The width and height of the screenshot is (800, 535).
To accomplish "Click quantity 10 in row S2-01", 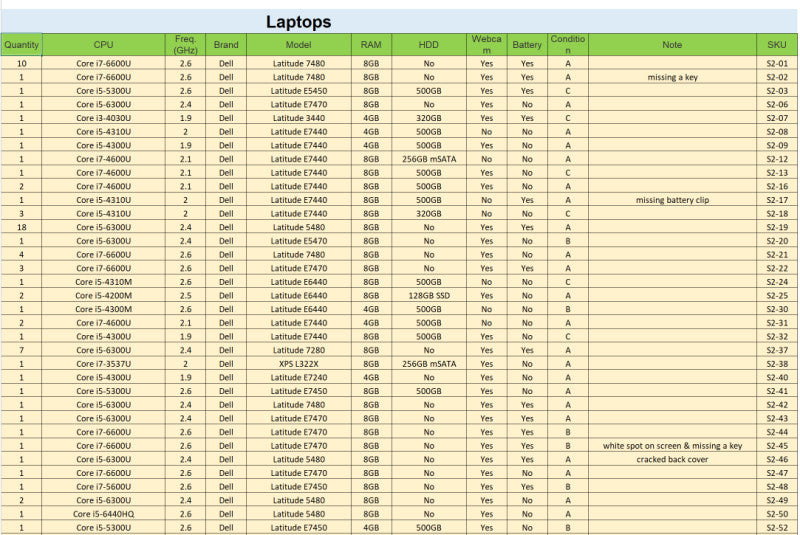I will pyautogui.click(x=21, y=64).
